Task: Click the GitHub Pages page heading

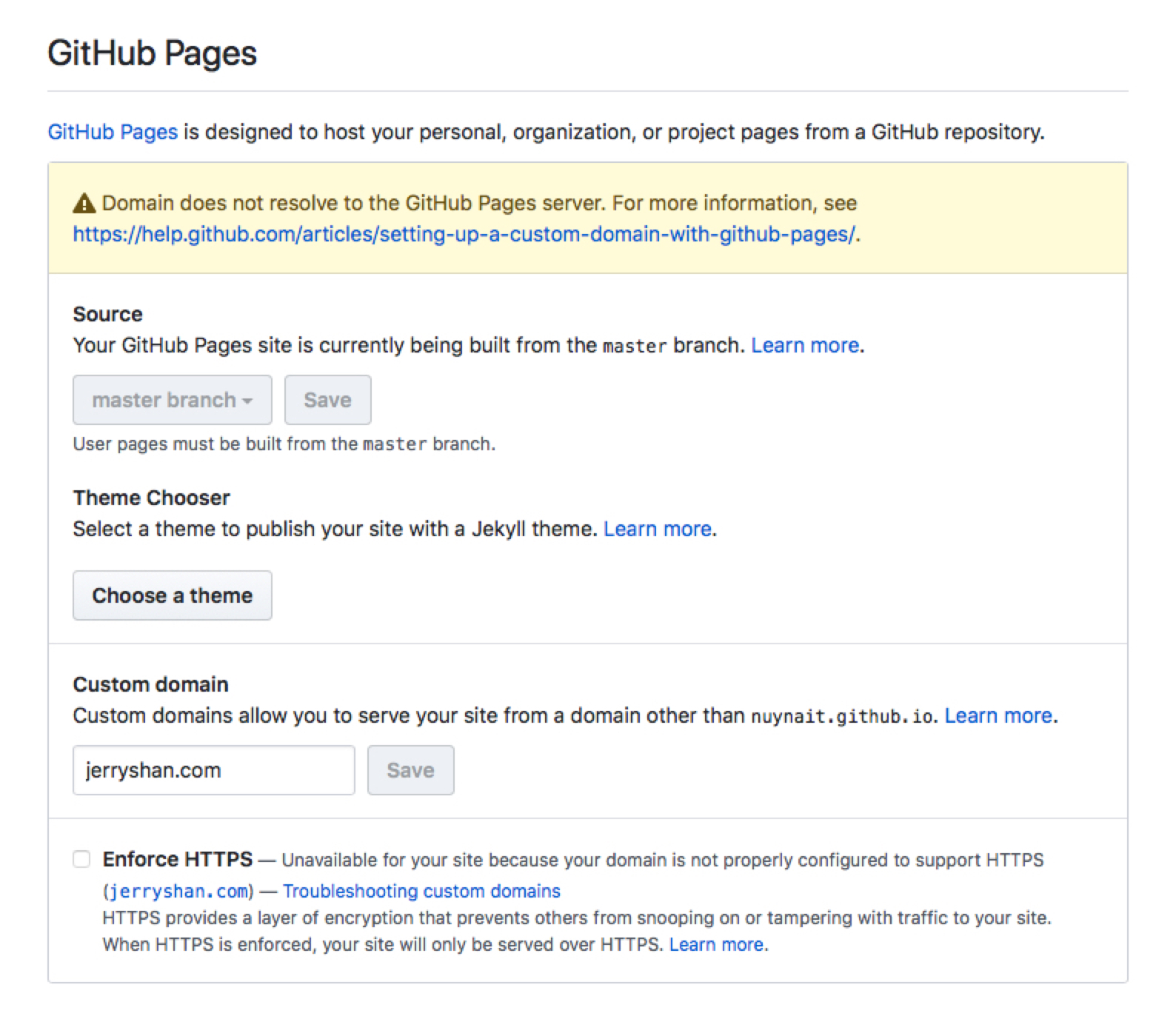Action: click(153, 53)
